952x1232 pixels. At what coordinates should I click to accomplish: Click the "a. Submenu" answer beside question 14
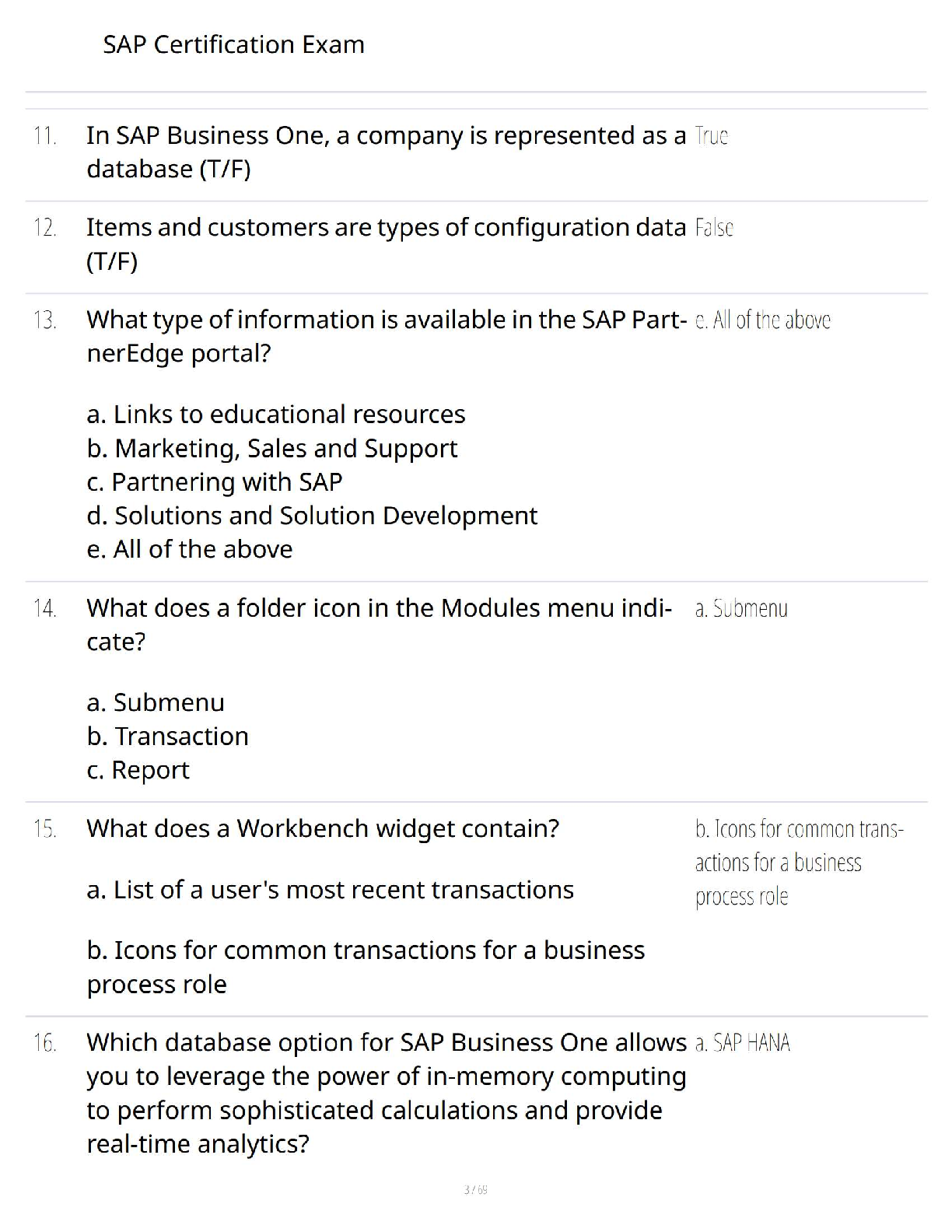(741, 608)
